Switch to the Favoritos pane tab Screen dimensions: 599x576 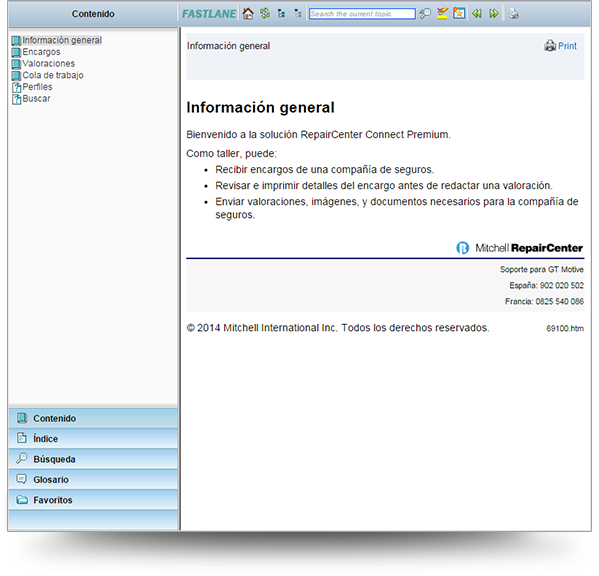click(93, 500)
